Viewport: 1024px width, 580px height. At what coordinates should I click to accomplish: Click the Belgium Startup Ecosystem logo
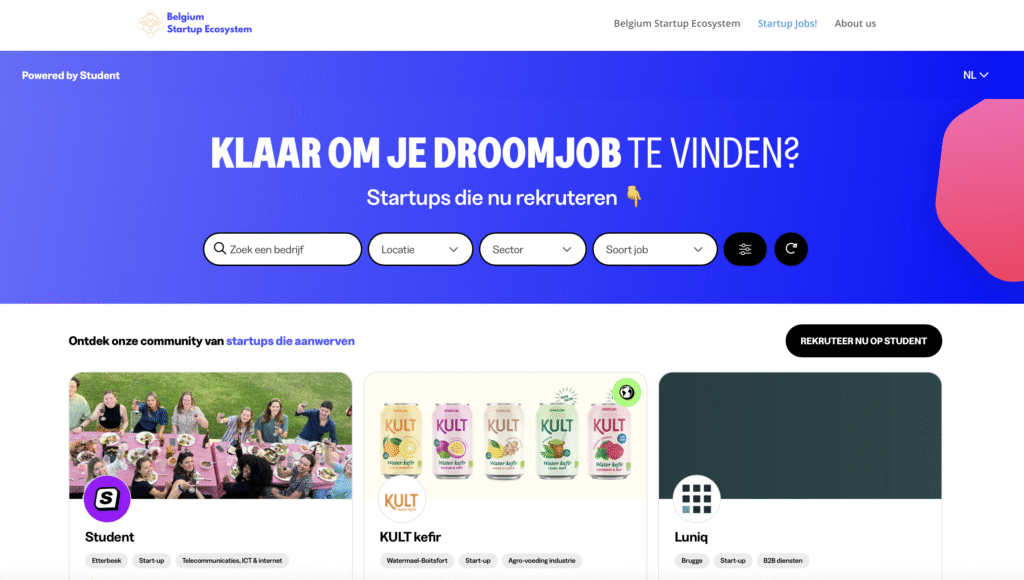[x=195, y=24]
